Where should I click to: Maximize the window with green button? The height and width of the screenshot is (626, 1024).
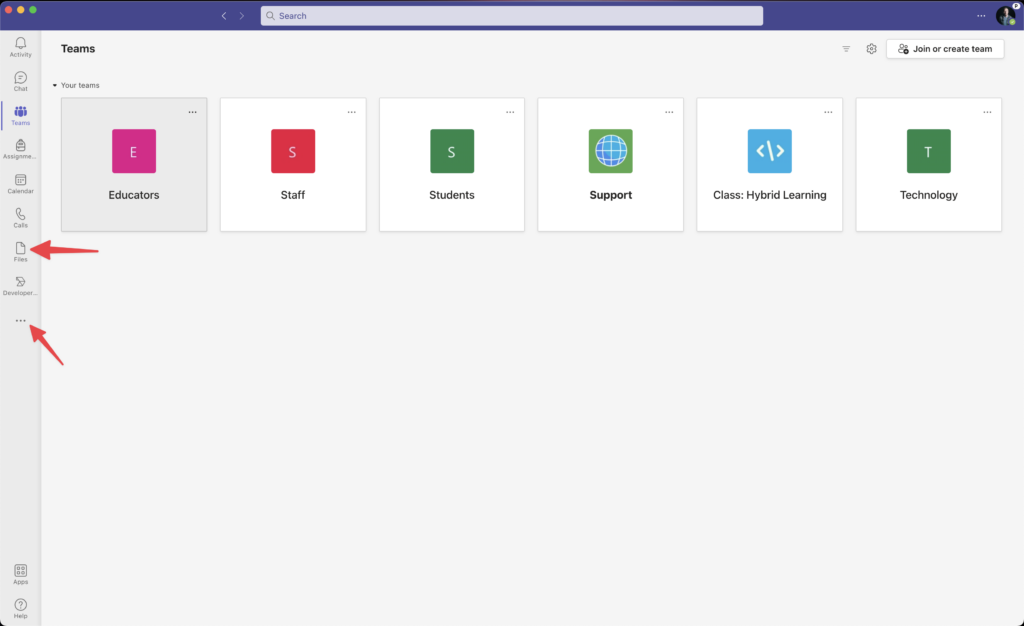(x=33, y=10)
